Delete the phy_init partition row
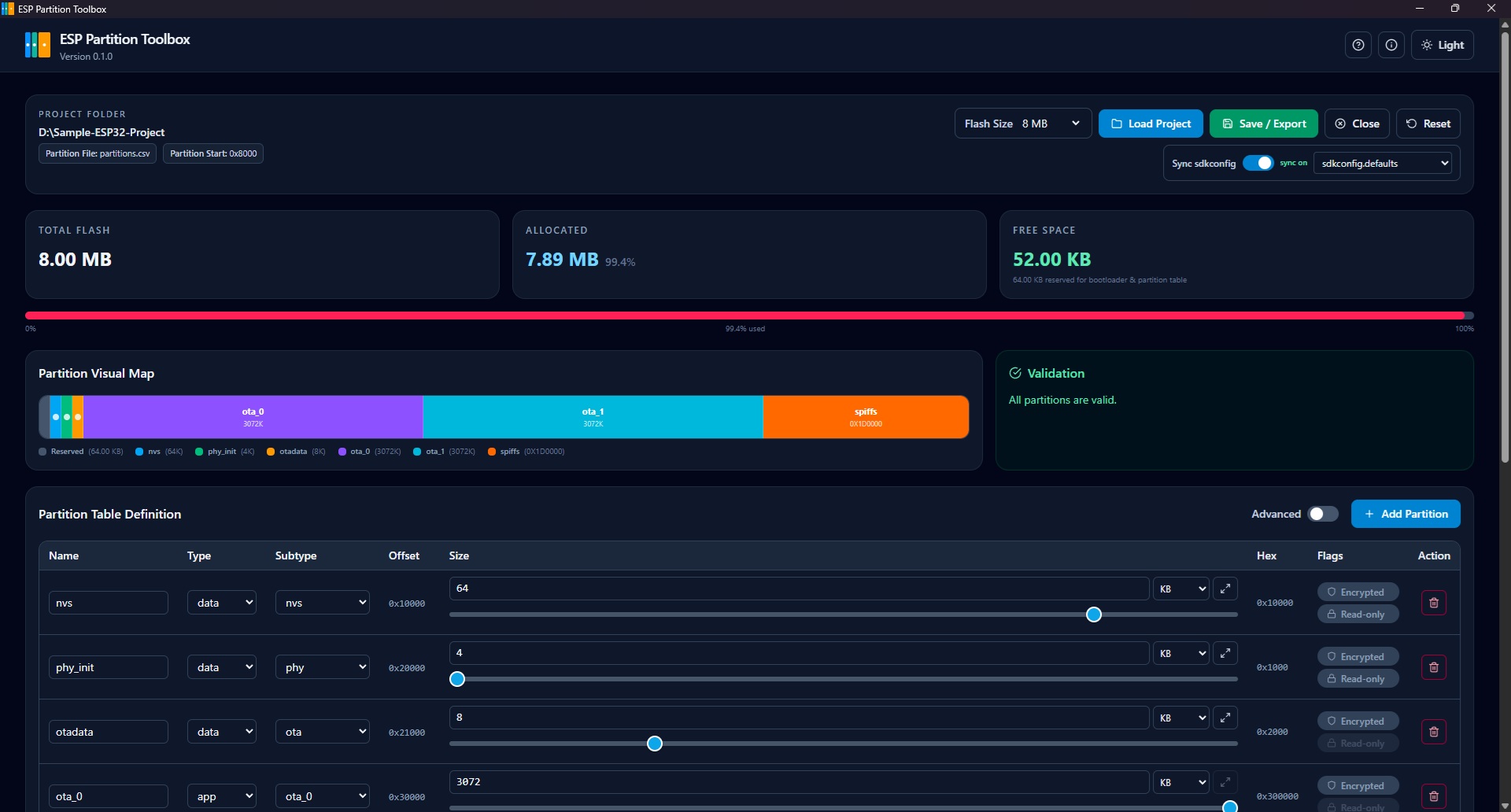The height and width of the screenshot is (812, 1511). click(1434, 667)
